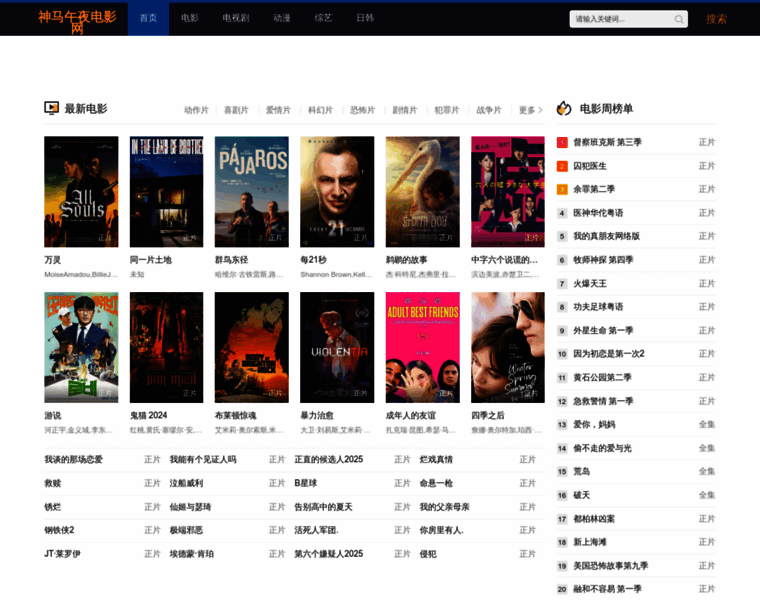Open the 游说 movie poster
Screen dimensions: 760x600
pyautogui.click(x=81, y=347)
